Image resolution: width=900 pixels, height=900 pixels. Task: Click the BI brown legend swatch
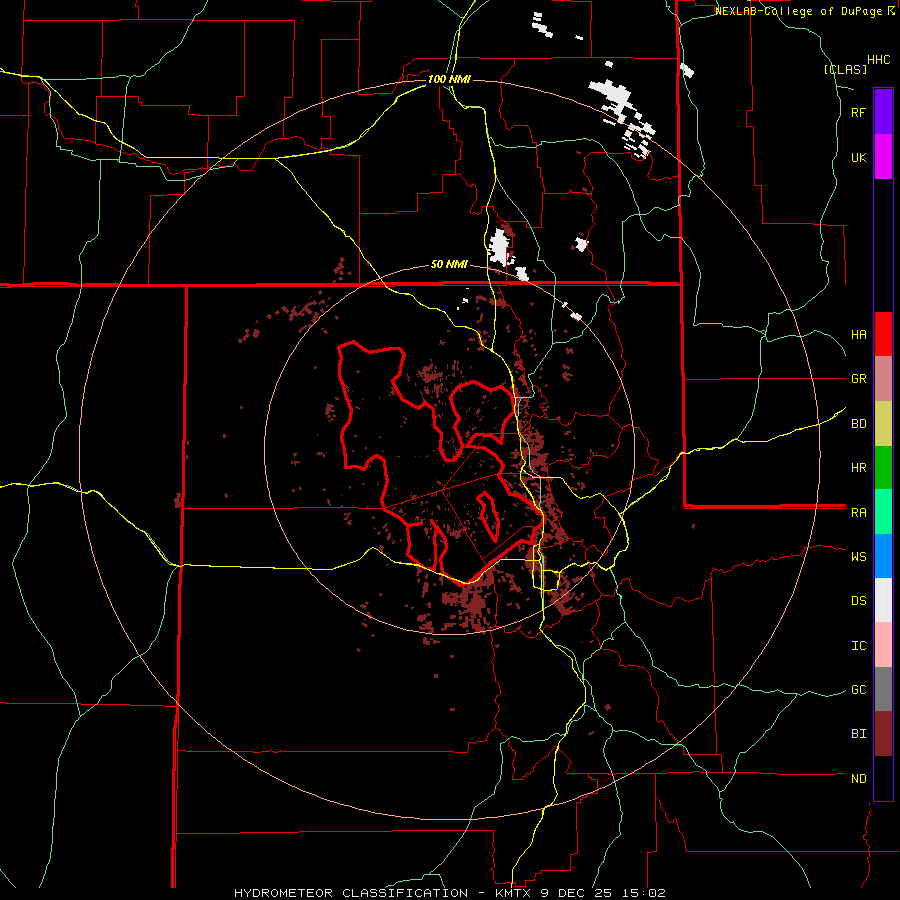tap(883, 734)
